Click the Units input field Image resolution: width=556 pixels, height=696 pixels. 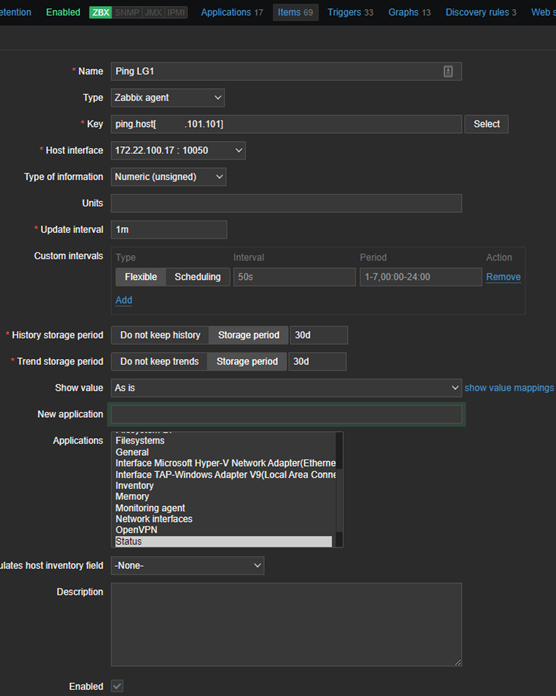[286, 203]
